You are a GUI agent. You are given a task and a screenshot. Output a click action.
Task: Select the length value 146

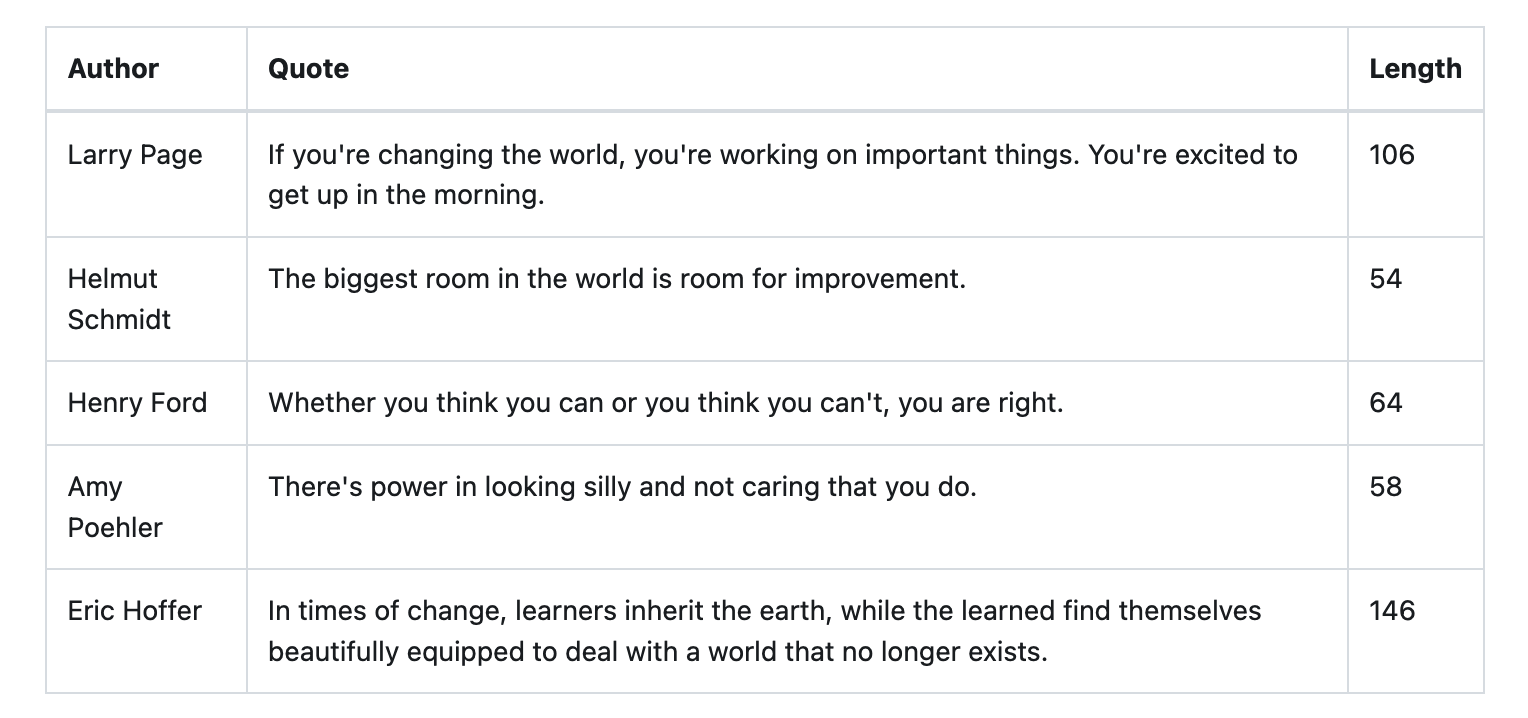tap(1392, 611)
